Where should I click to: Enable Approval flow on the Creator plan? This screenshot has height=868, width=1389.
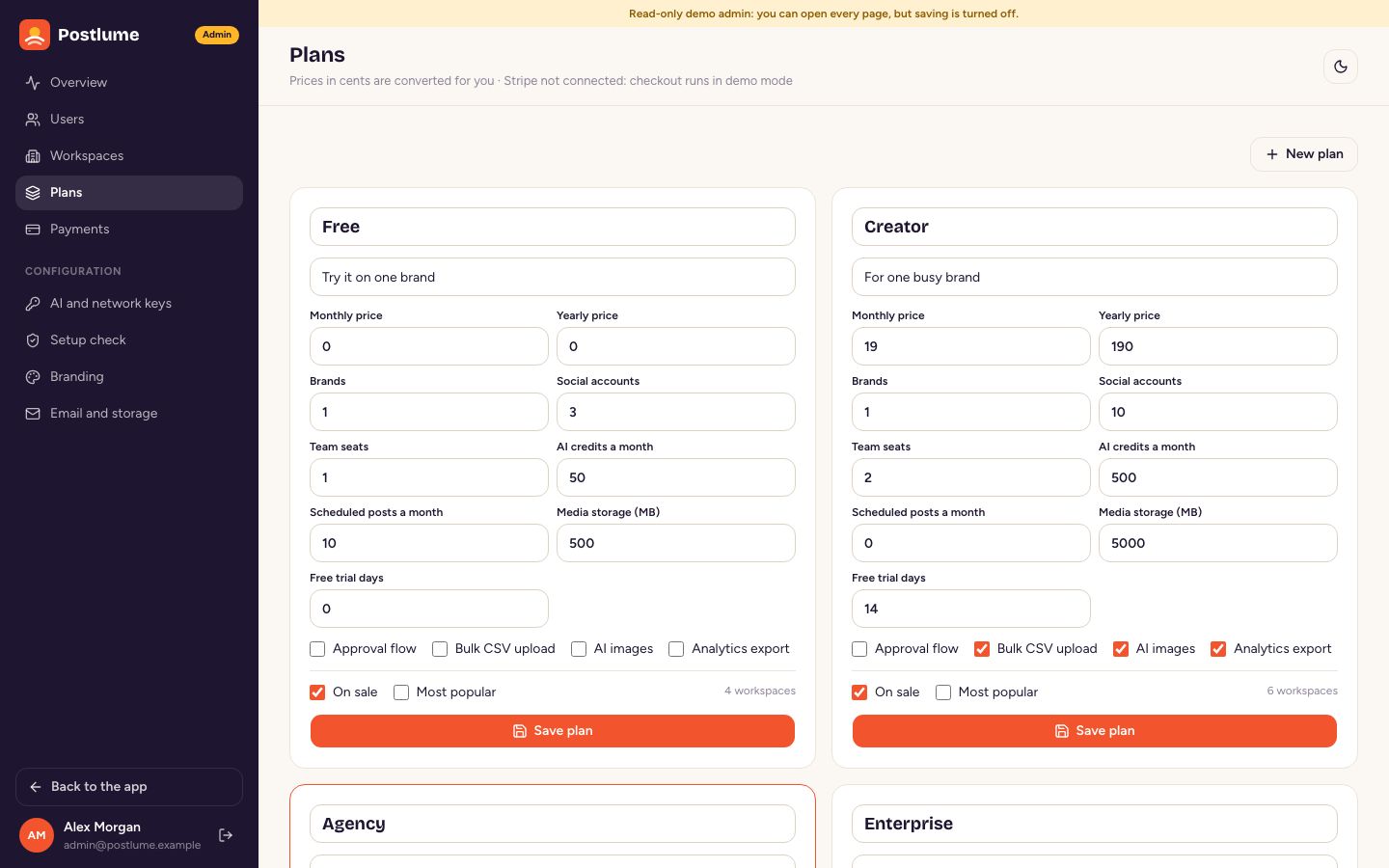[859, 649]
